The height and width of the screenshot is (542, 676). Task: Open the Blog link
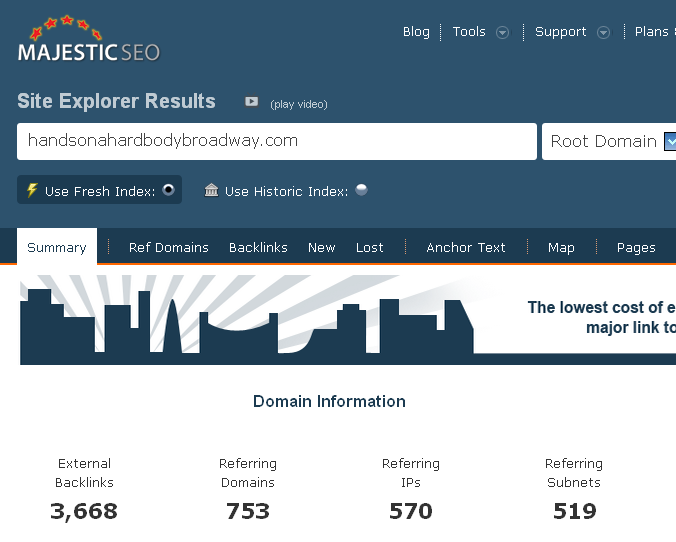click(416, 32)
